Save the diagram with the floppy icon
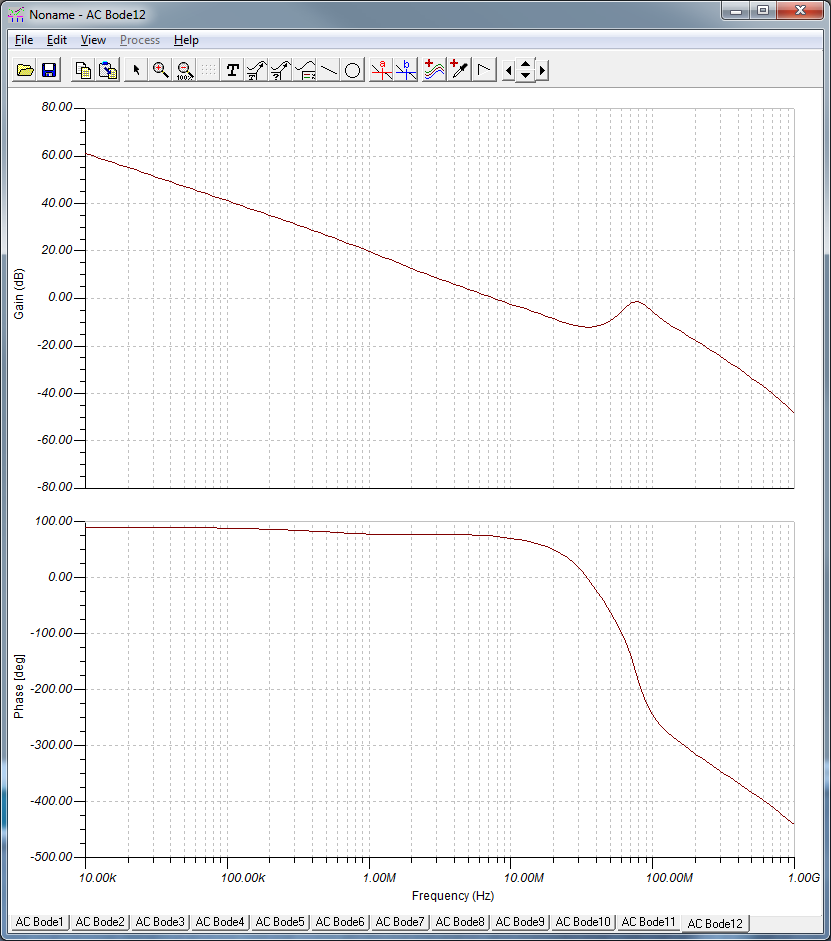Viewport: 831px width, 941px height. click(x=49, y=70)
